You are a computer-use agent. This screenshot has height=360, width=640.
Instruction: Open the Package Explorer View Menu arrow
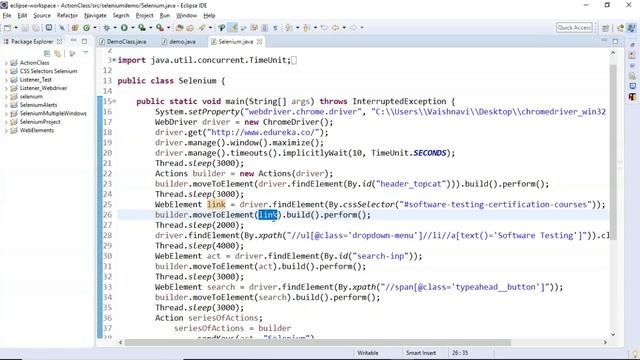pyautogui.click(x=86, y=53)
